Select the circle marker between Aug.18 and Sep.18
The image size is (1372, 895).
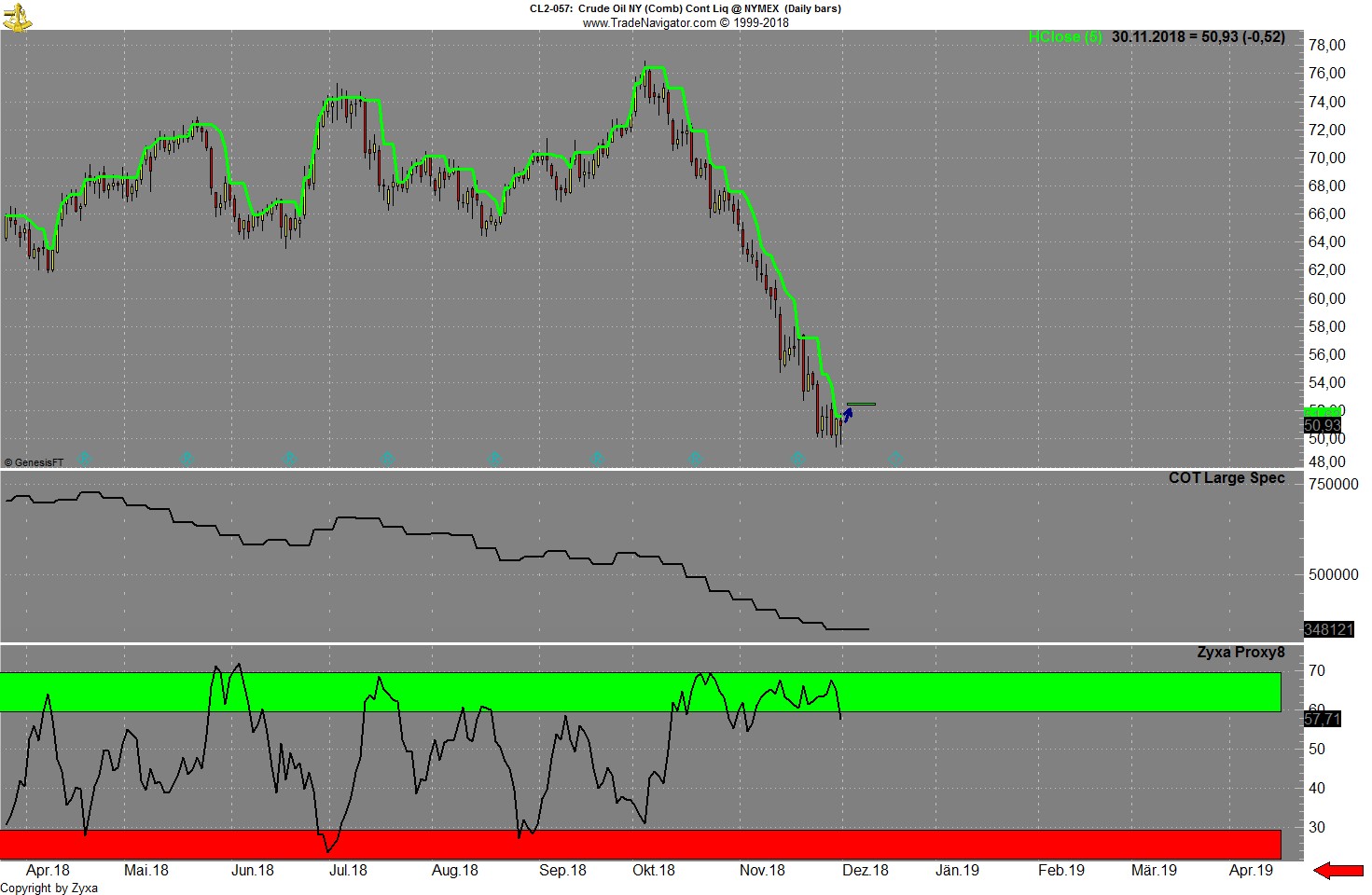click(494, 458)
